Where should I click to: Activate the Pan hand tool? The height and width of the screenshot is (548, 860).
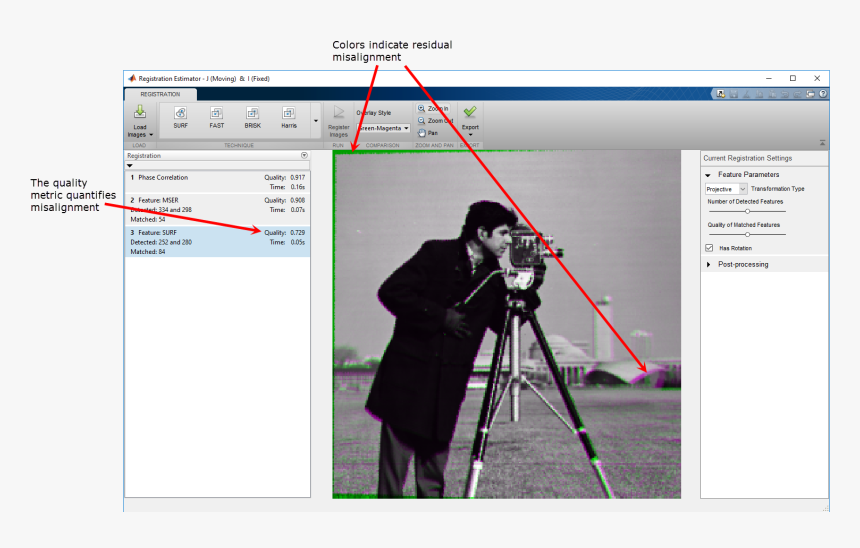click(428, 133)
